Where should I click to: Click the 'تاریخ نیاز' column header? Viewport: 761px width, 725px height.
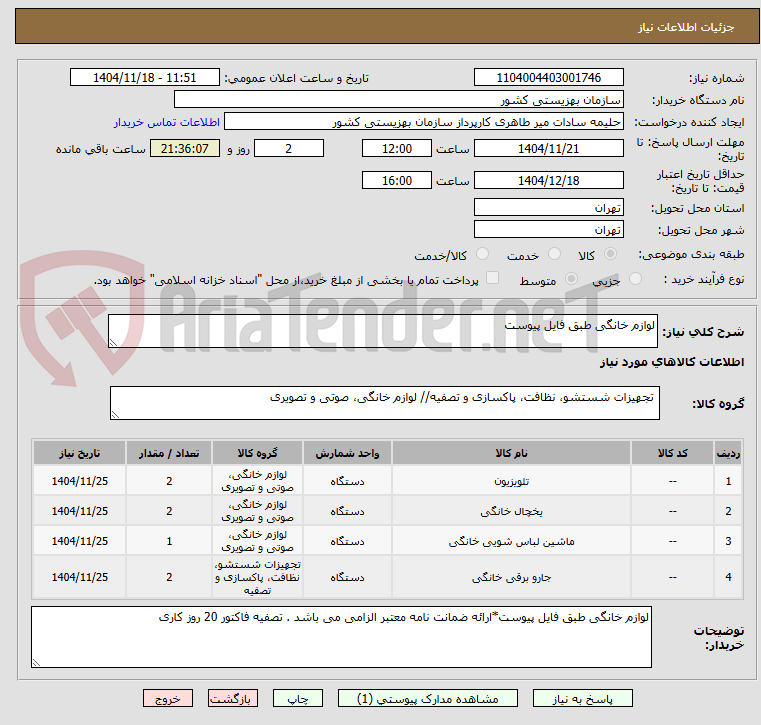(80, 453)
